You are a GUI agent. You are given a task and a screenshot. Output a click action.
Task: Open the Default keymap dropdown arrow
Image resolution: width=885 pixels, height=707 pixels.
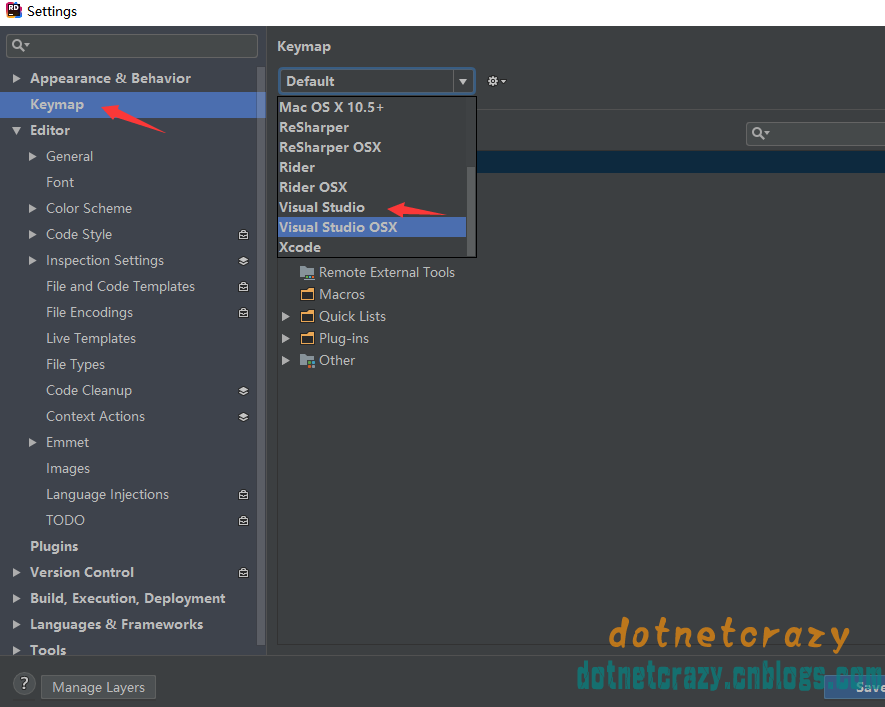(x=463, y=81)
